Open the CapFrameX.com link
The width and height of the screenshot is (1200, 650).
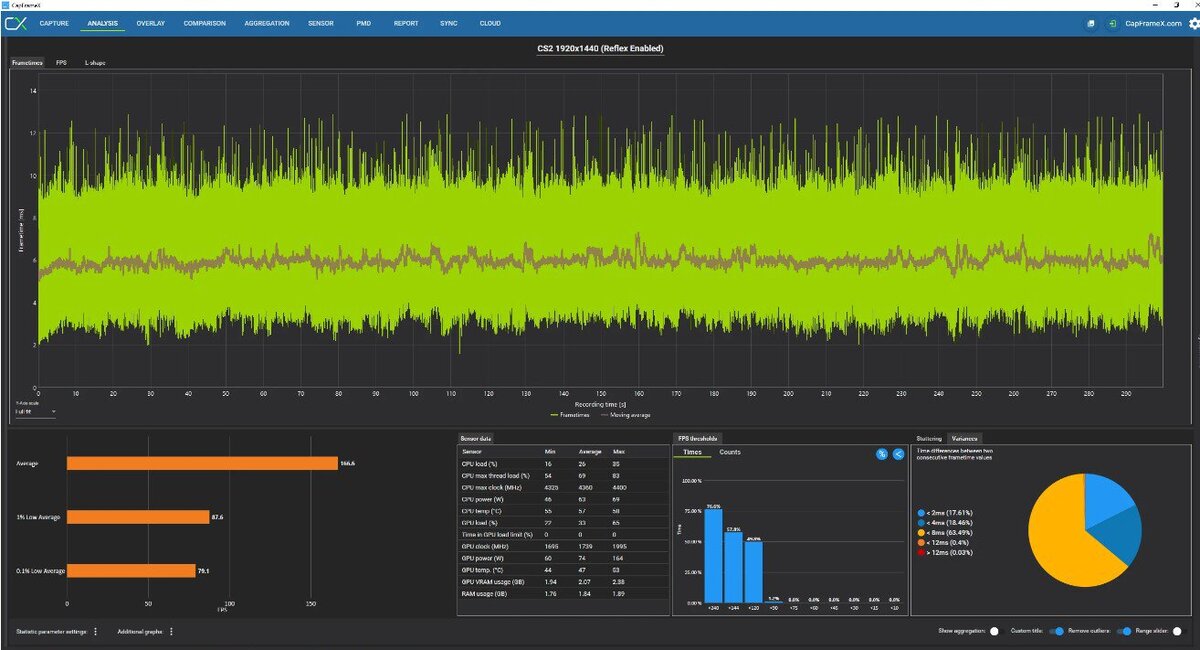(1153, 23)
